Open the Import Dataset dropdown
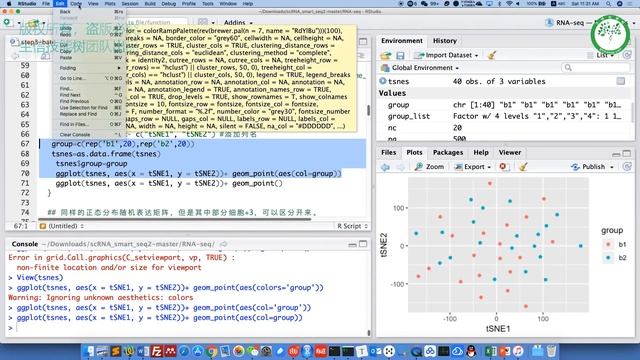640x360 pixels. [445, 55]
